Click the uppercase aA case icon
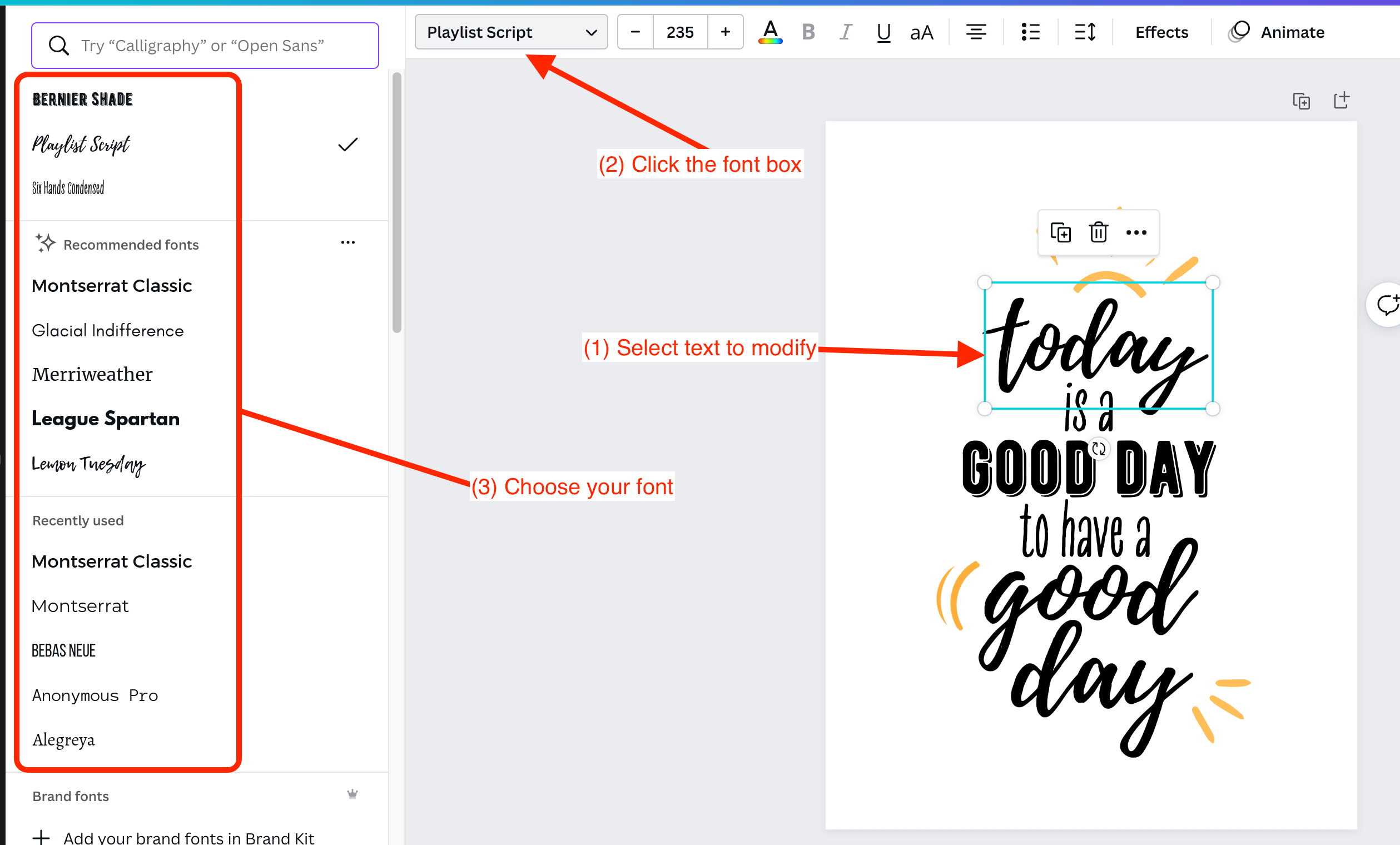 click(x=921, y=33)
